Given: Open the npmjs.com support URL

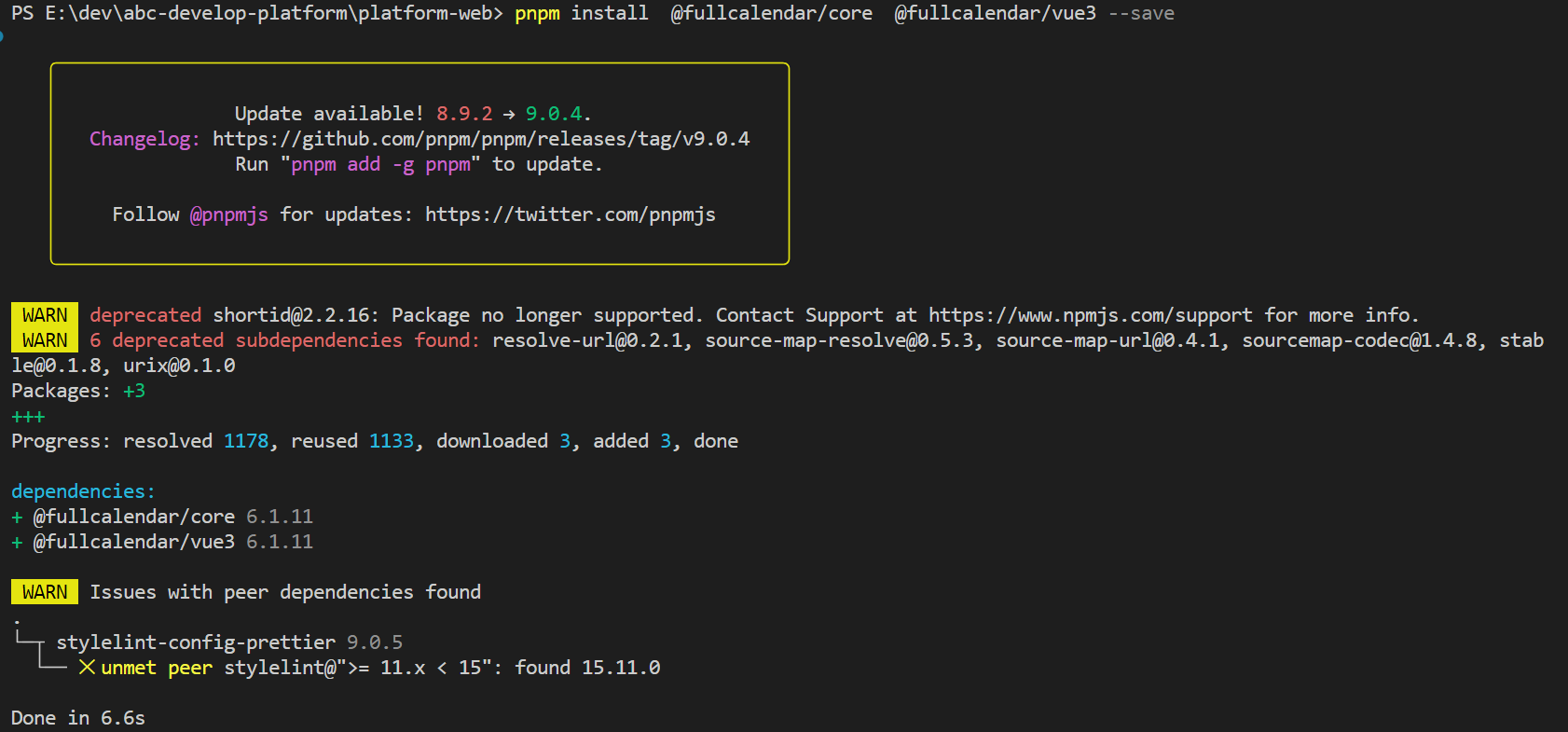Looking at the screenshot, I should click(x=1091, y=315).
